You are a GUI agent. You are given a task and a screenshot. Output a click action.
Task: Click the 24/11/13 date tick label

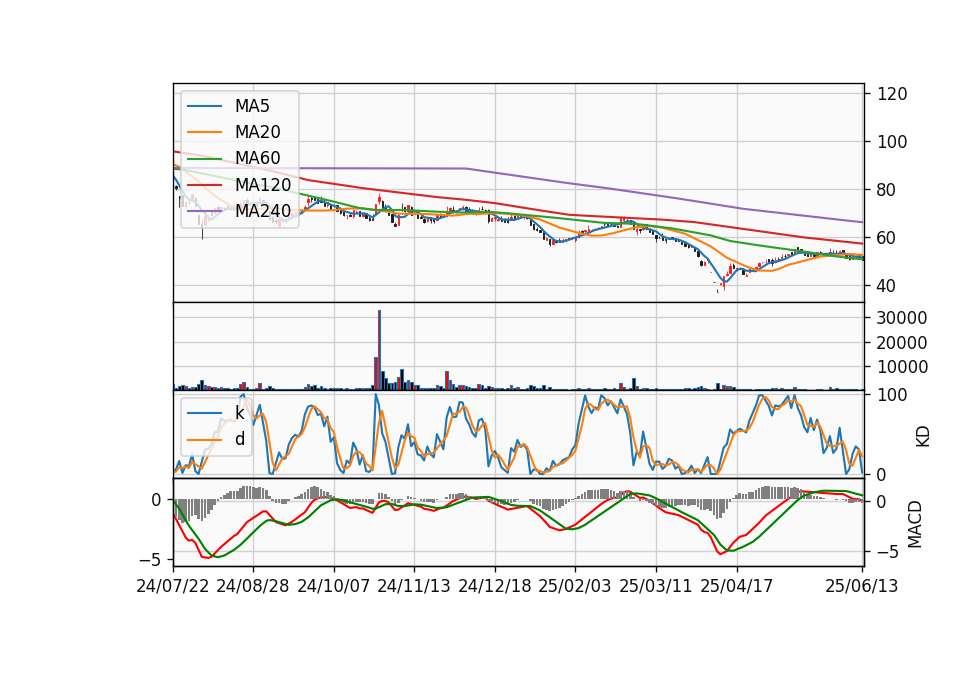click(414, 586)
